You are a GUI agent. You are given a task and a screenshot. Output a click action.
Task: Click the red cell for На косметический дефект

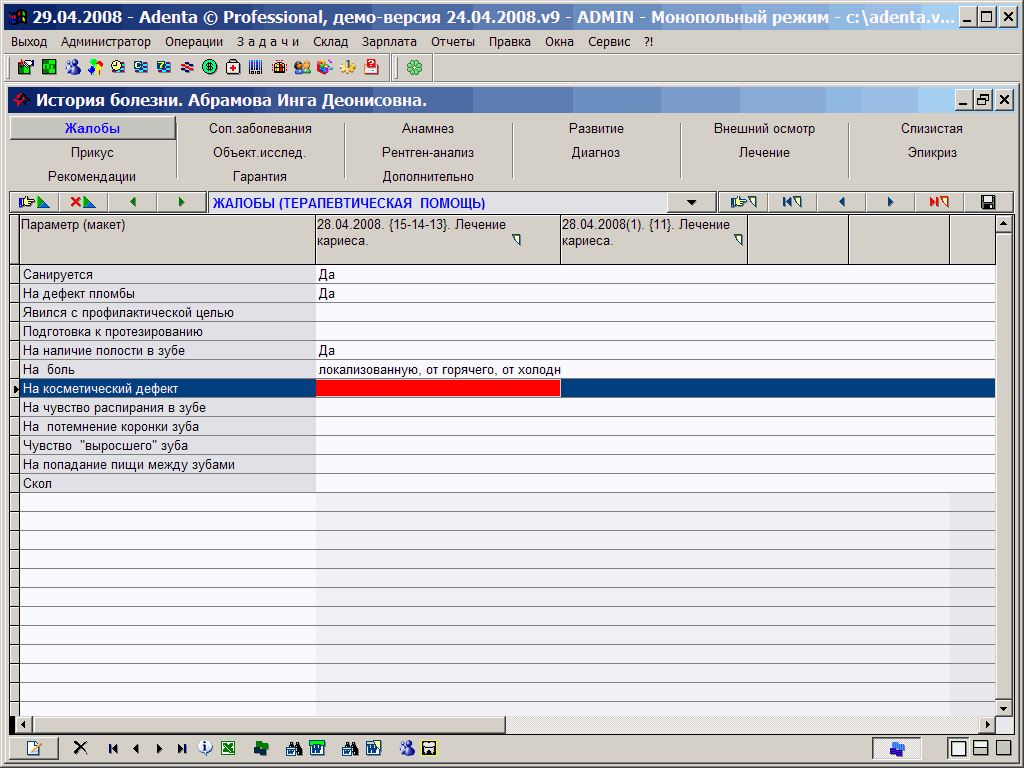pos(438,389)
